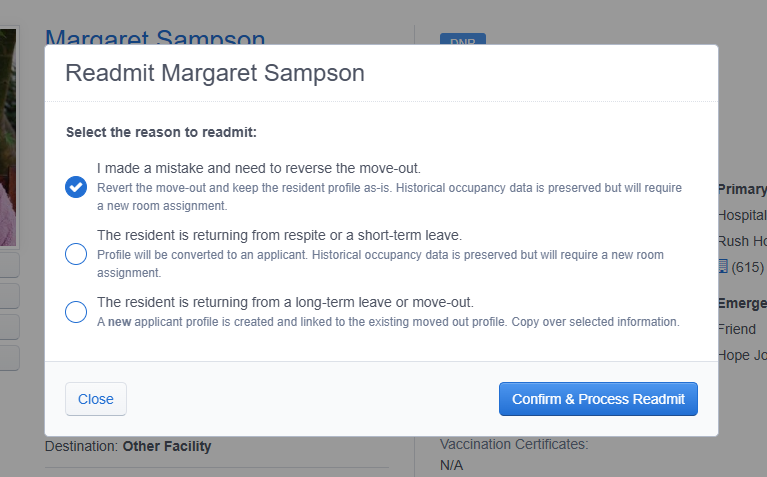Click the Close button in the dialog
This screenshot has height=477, width=767.
(96, 399)
